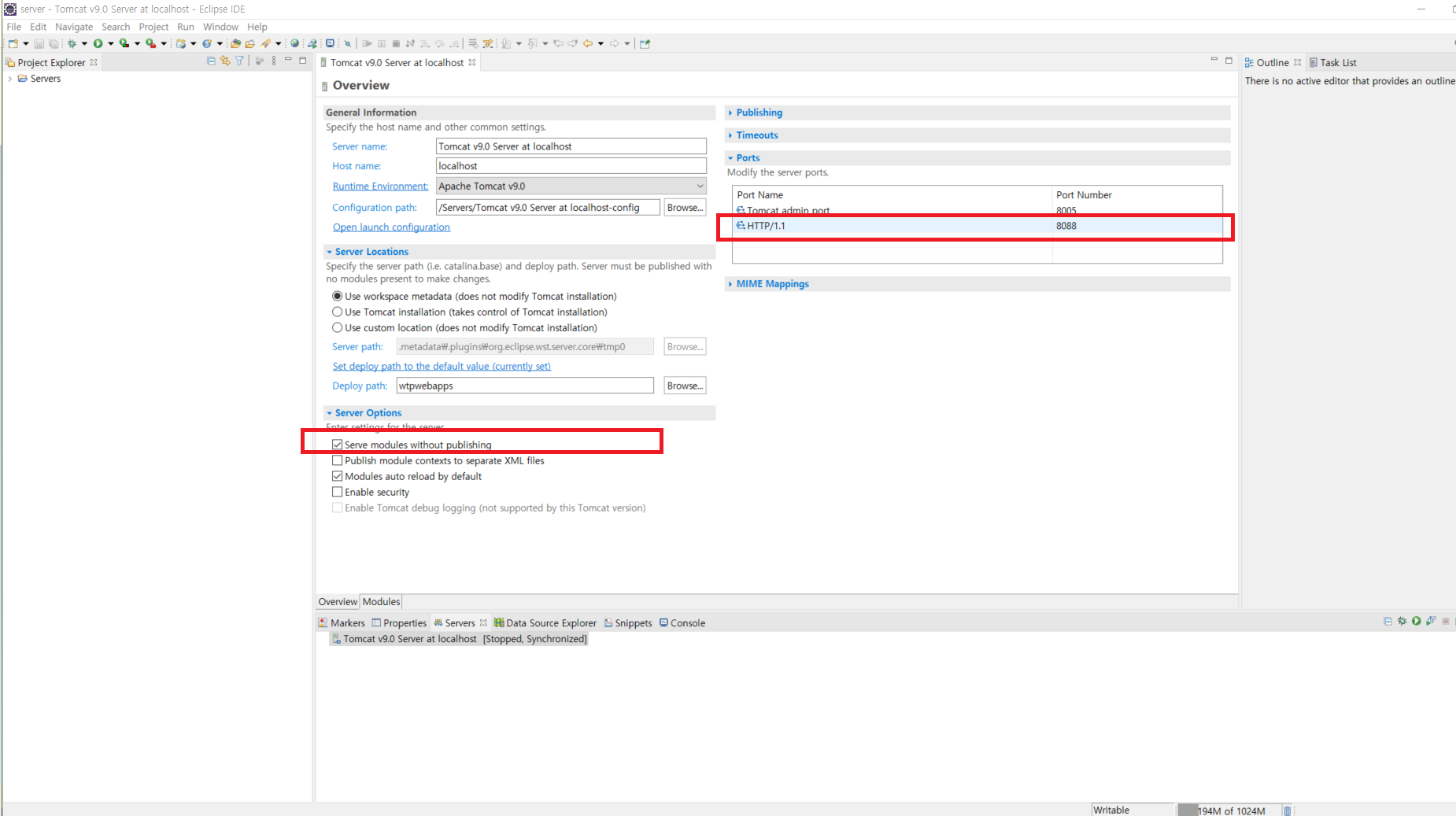Start the server in debug mode from Servers view
The width and height of the screenshot is (1456, 816).
[1402, 622]
